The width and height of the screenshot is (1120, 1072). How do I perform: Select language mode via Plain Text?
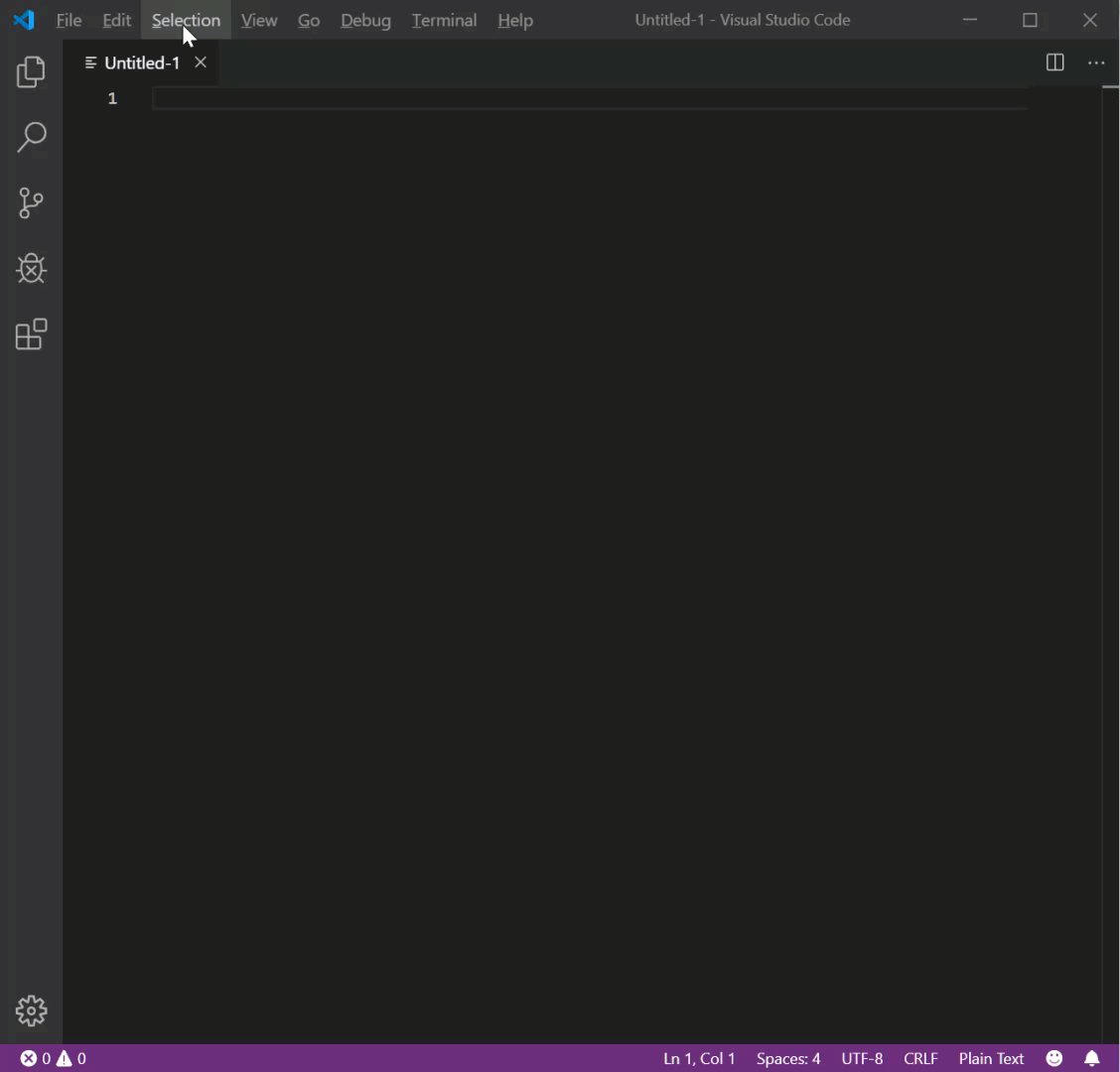[991, 1058]
